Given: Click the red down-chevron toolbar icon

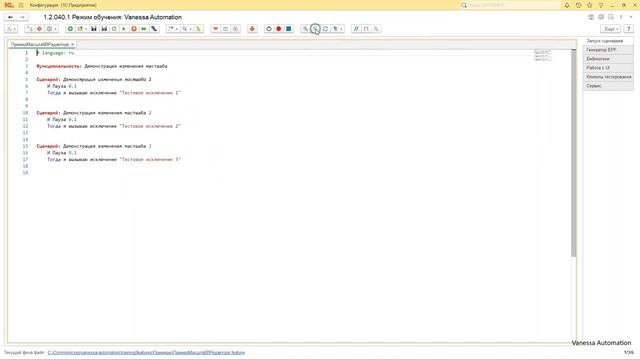Looking at the screenshot, I should pyautogui.click(x=216, y=29).
